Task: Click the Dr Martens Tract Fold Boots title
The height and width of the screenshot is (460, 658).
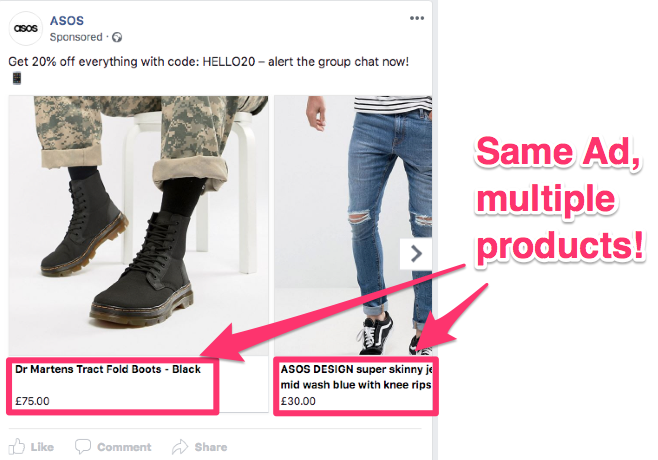Action: [x=108, y=369]
